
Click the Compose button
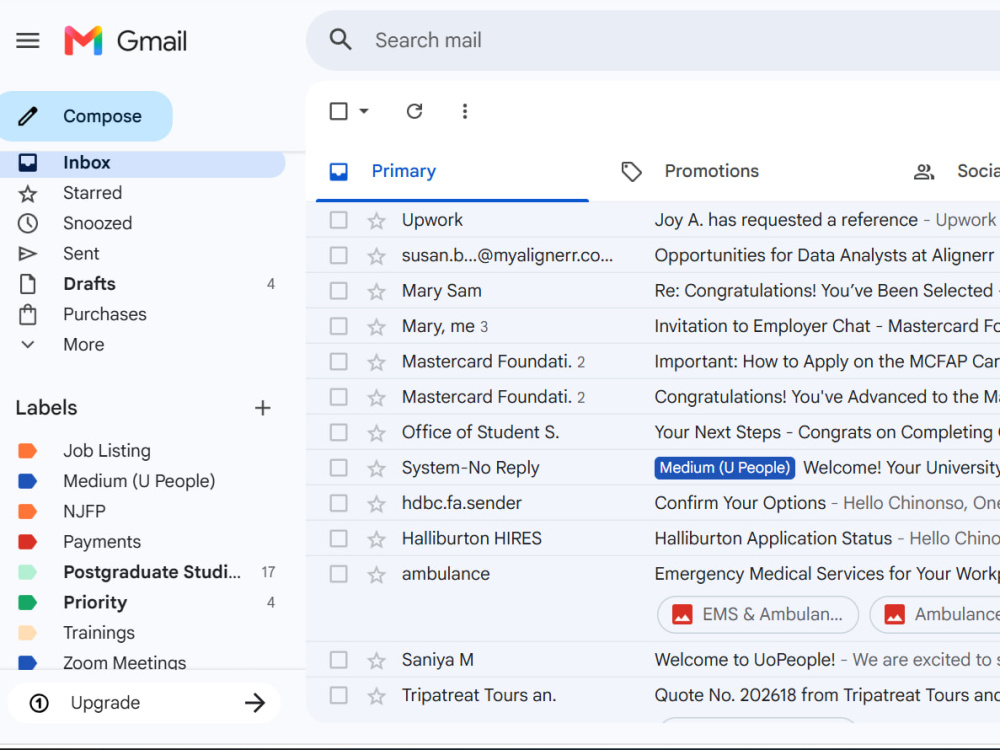[86, 116]
